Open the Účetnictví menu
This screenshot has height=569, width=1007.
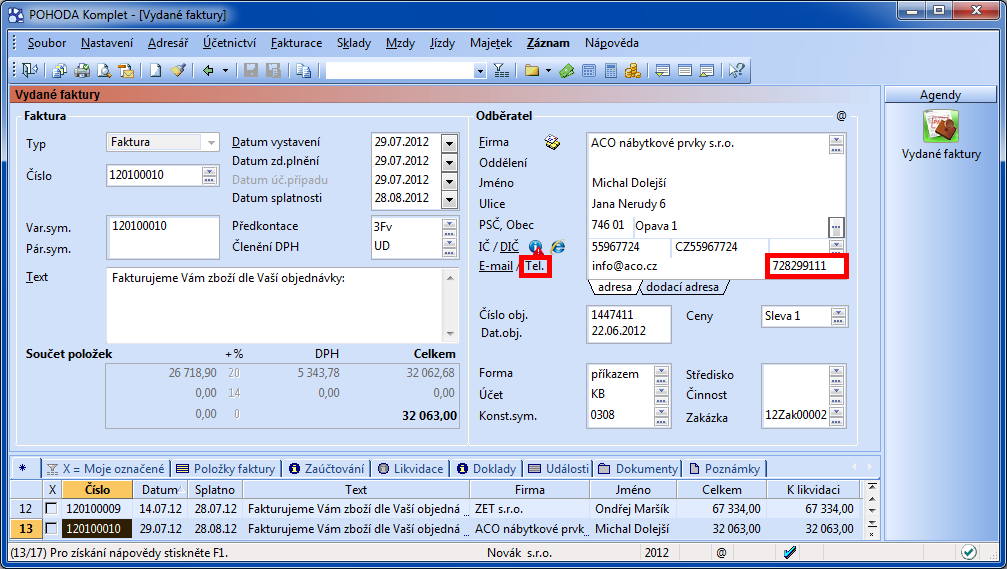[x=229, y=43]
